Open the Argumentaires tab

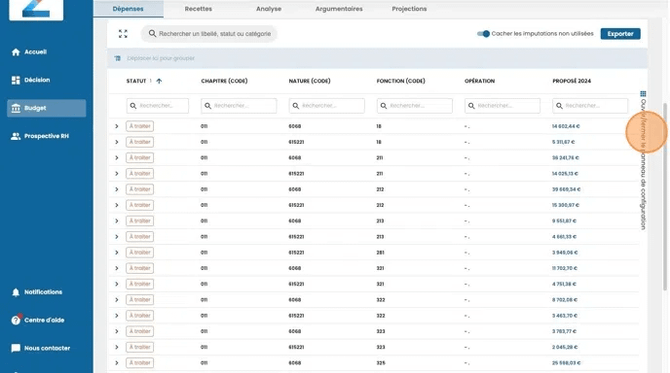(x=339, y=9)
